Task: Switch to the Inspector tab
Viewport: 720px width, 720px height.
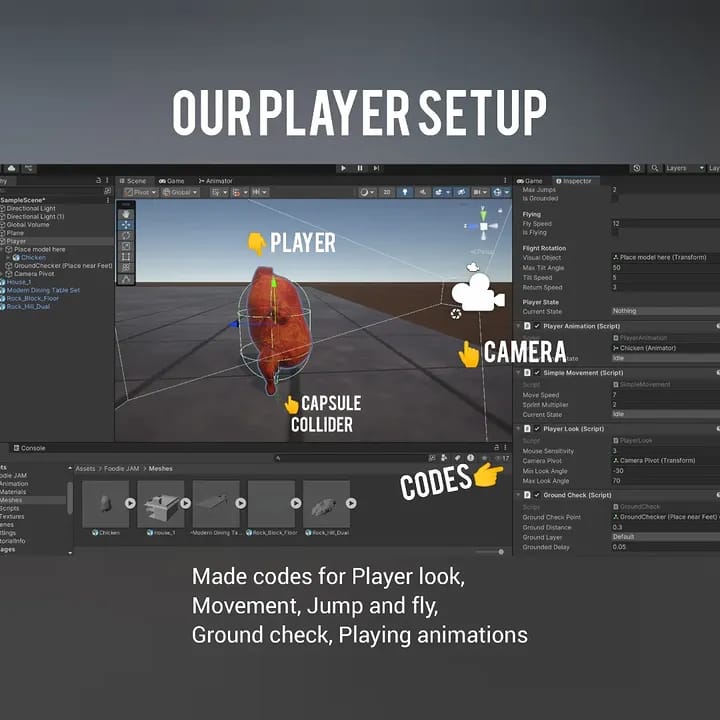Action: (x=574, y=181)
